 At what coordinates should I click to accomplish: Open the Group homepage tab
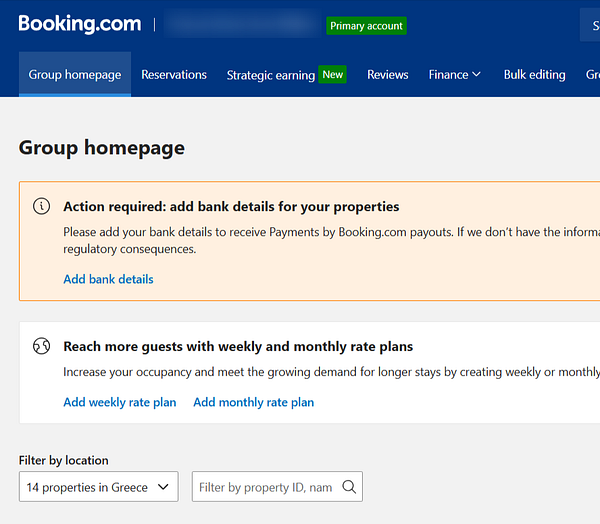(75, 74)
